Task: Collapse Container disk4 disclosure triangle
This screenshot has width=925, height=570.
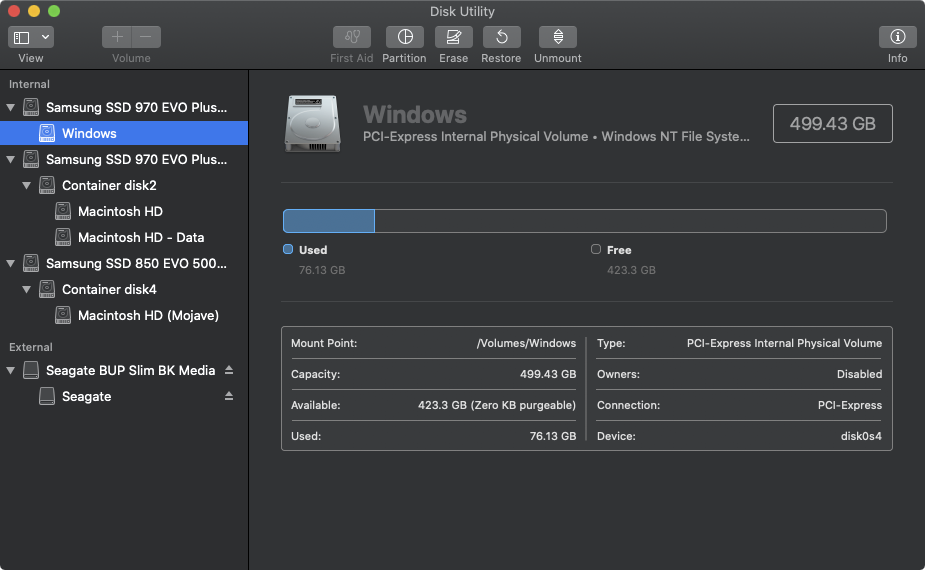Action: pos(27,289)
